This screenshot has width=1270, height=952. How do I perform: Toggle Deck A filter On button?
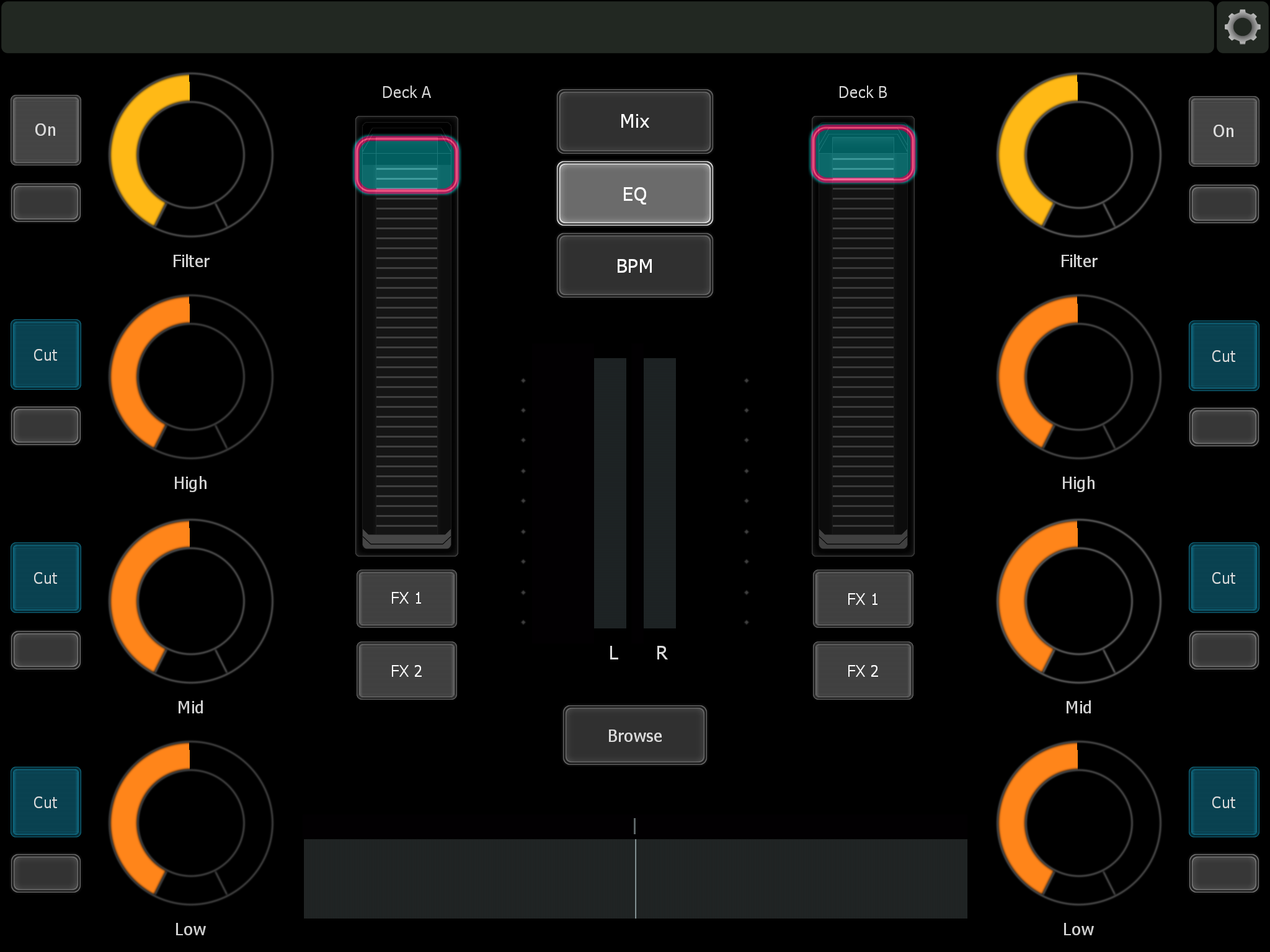click(46, 130)
